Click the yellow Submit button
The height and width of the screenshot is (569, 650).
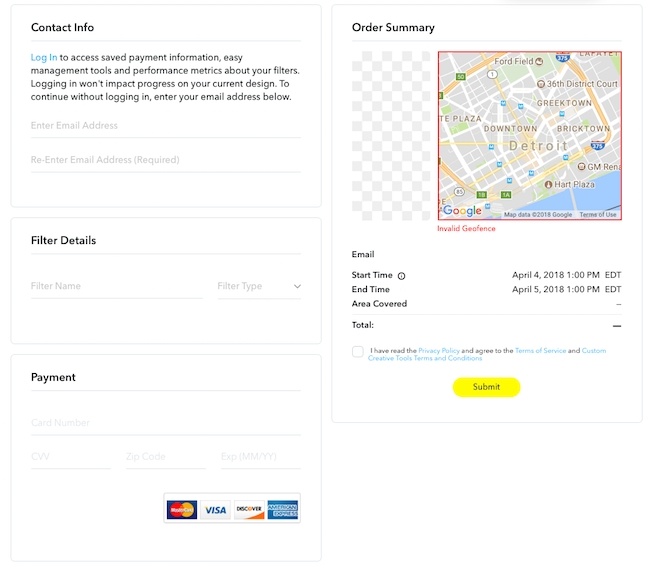click(x=486, y=387)
